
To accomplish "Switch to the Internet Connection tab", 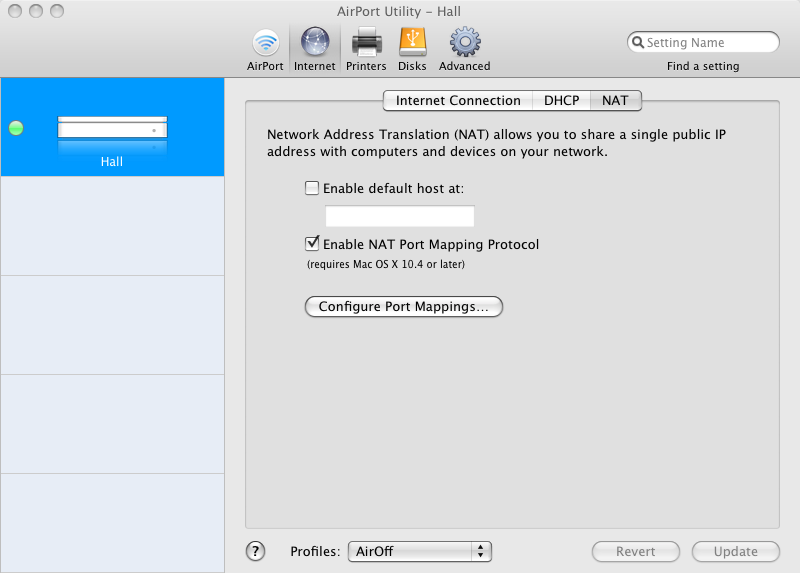I will pos(458,101).
